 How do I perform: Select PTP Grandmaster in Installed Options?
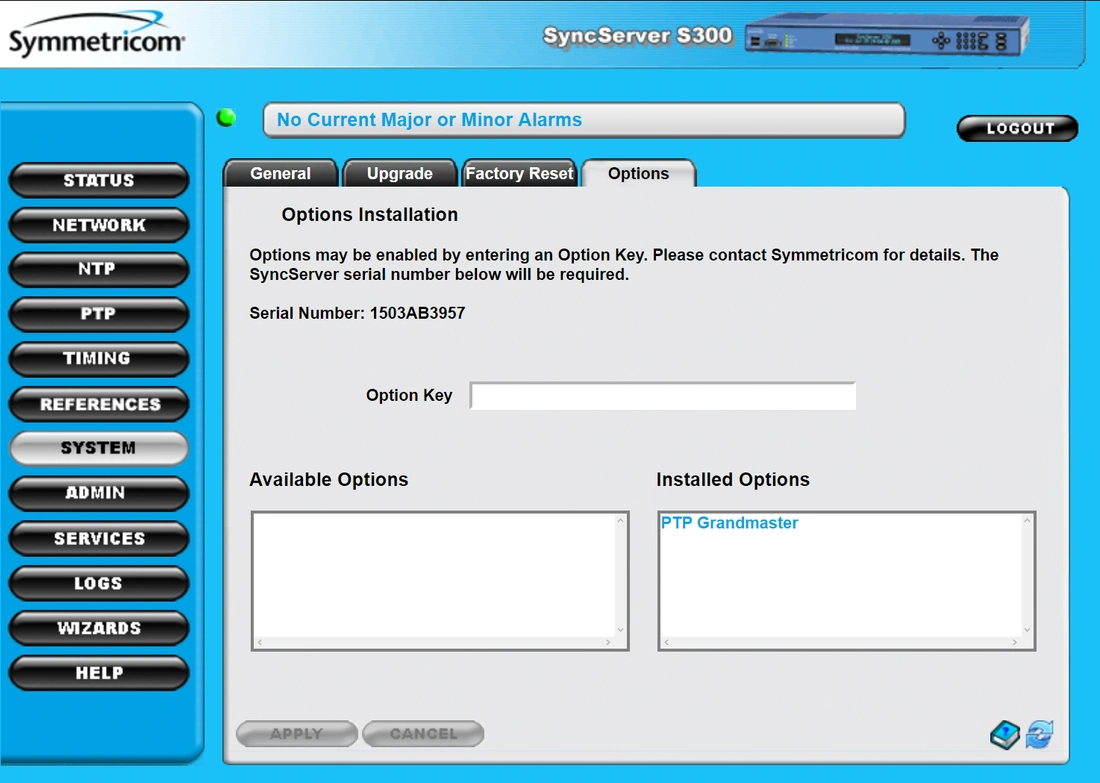tap(730, 523)
